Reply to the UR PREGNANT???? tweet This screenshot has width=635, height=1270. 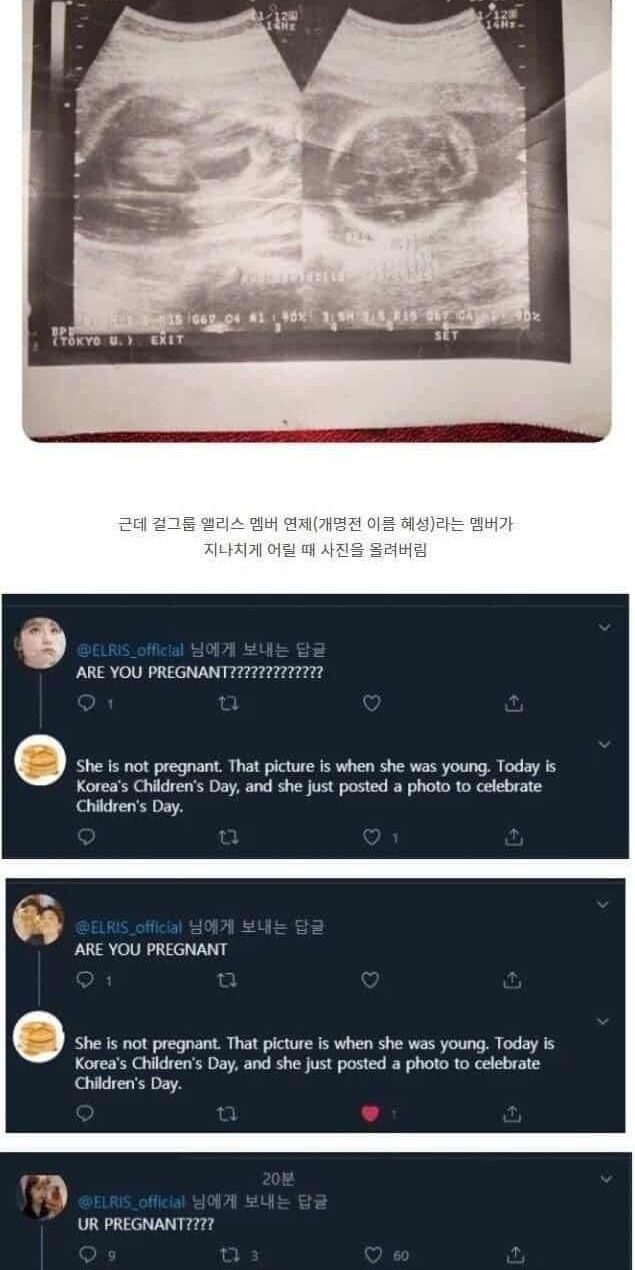(x=86, y=1255)
